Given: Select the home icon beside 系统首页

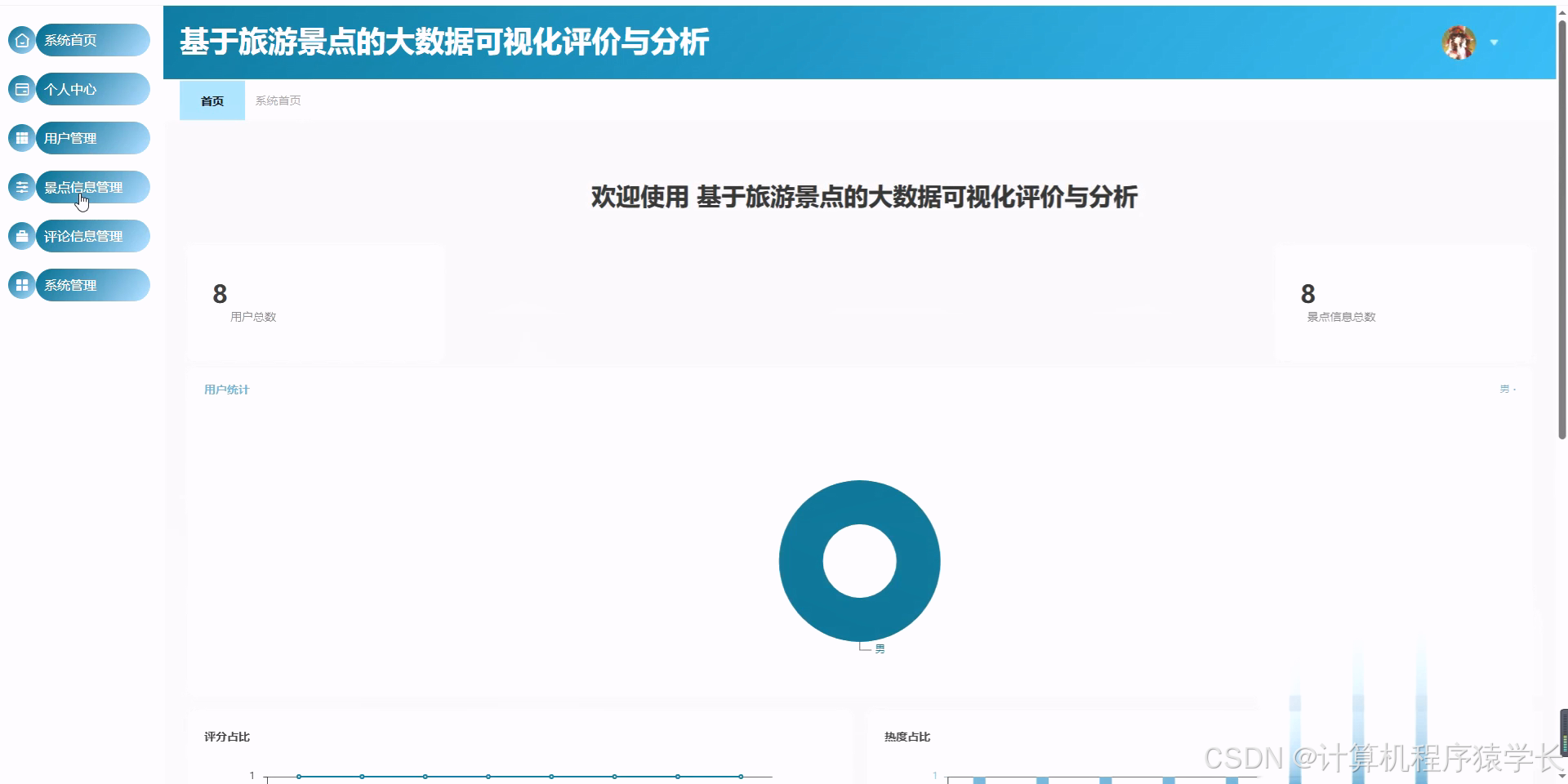Looking at the screenshot, I should 21,39.
